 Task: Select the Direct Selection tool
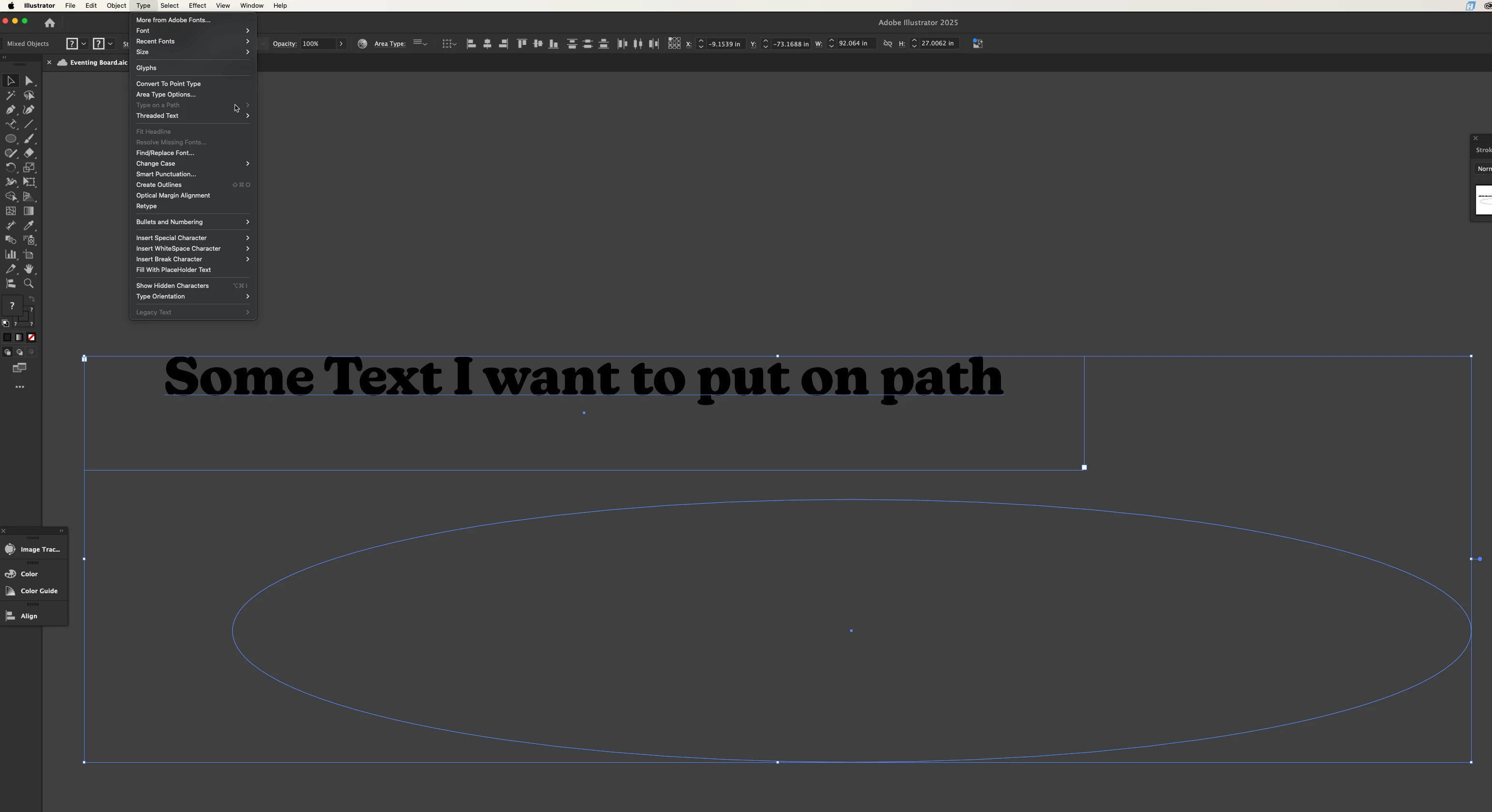tap(29, 81)
